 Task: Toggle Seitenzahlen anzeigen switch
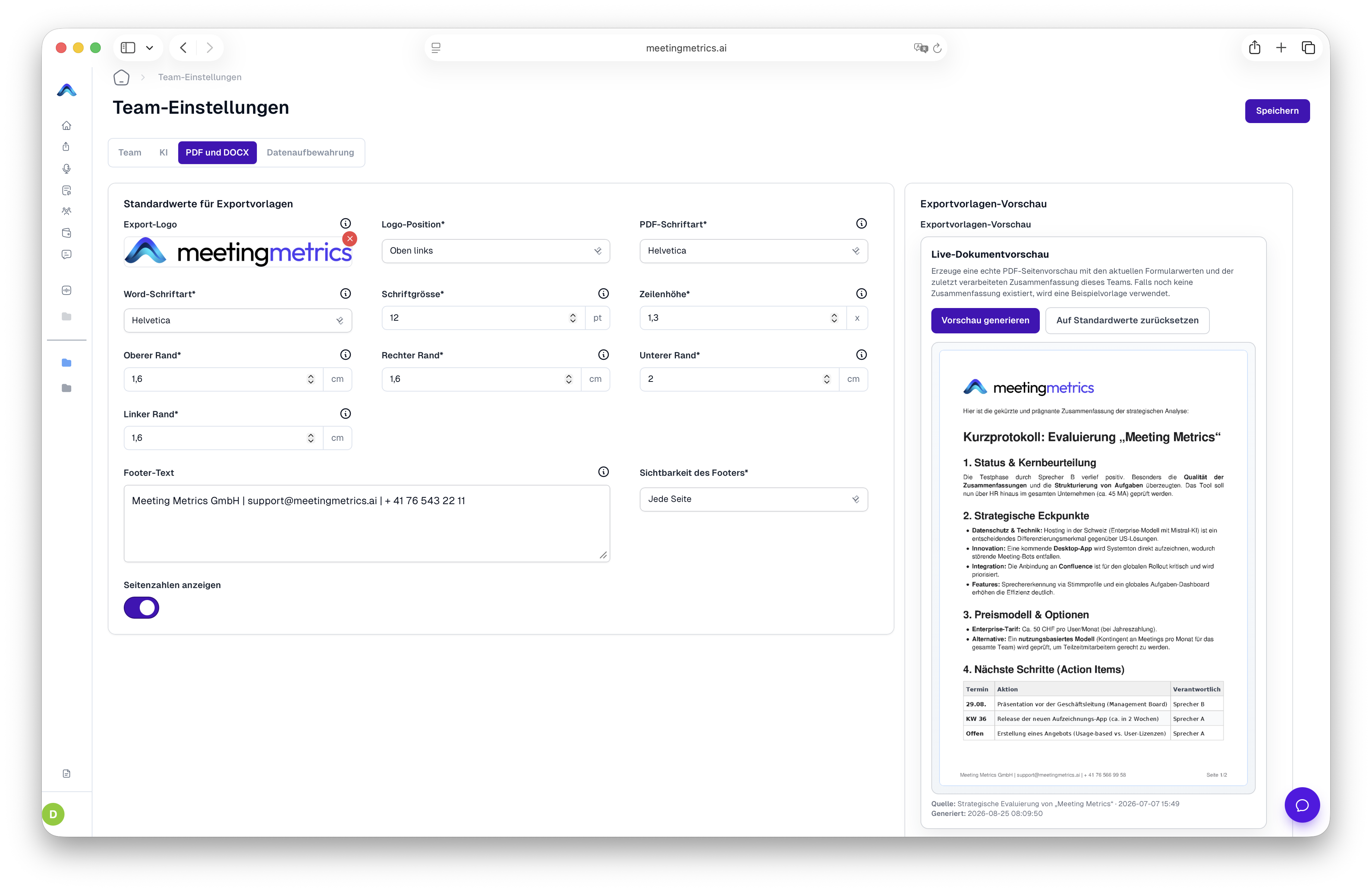coord(141,608)
